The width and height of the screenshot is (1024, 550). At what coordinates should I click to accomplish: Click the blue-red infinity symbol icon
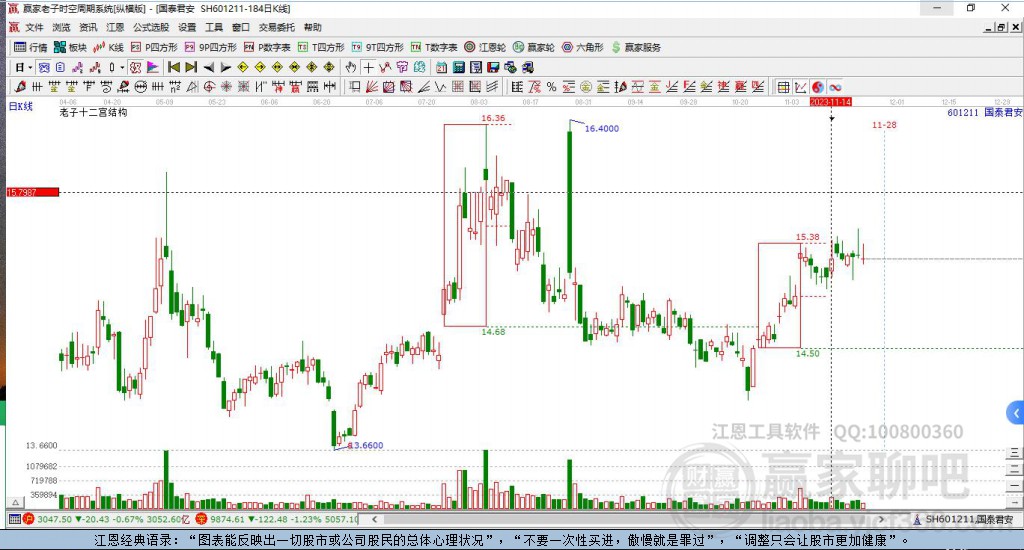pyautogui.click(x=835, y=87)
